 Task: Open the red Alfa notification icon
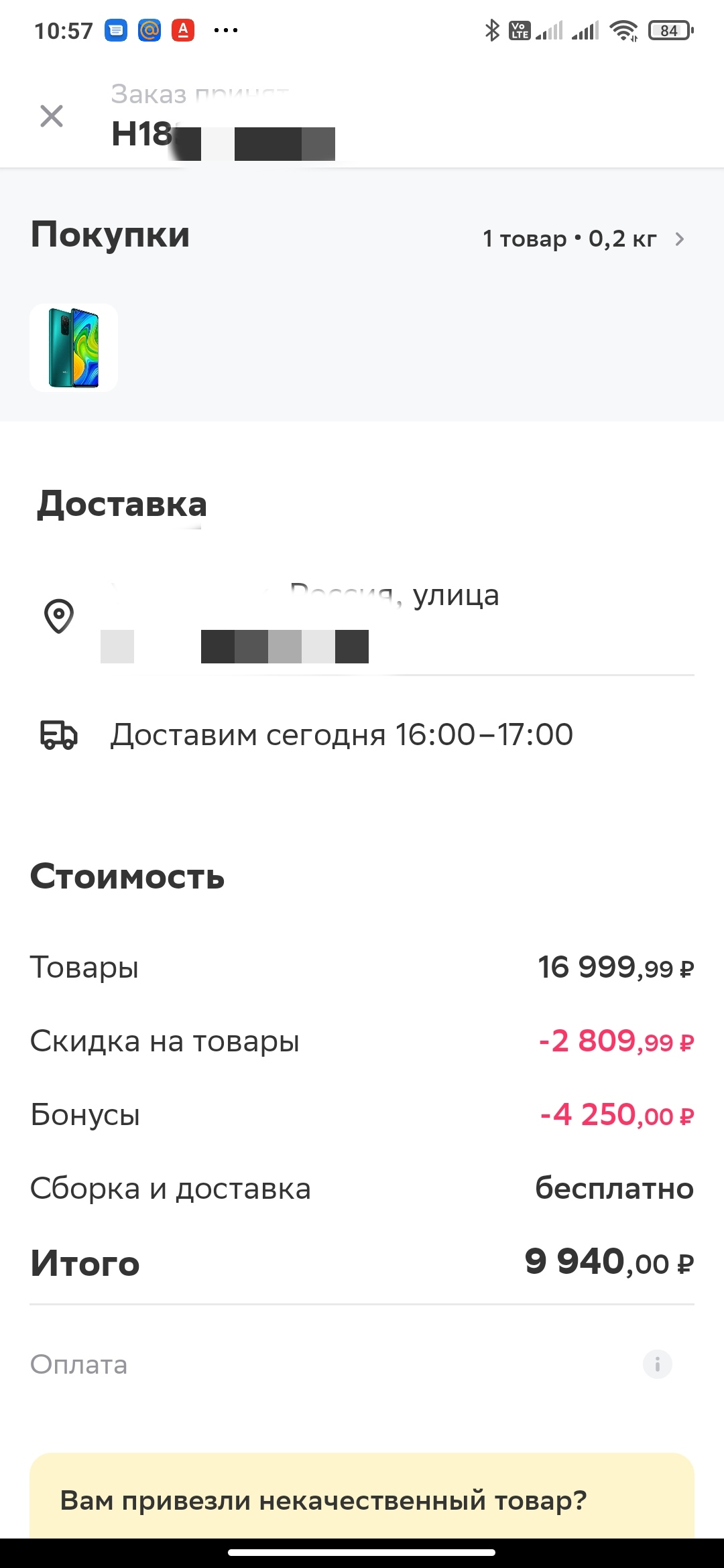183,30
